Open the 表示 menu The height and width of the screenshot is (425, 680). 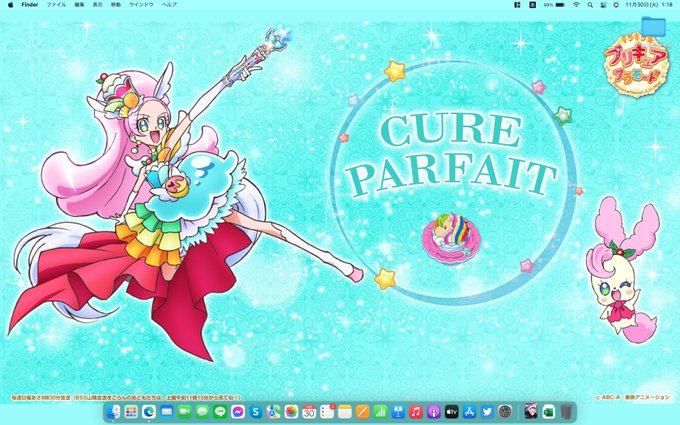(x=98, y=5)
